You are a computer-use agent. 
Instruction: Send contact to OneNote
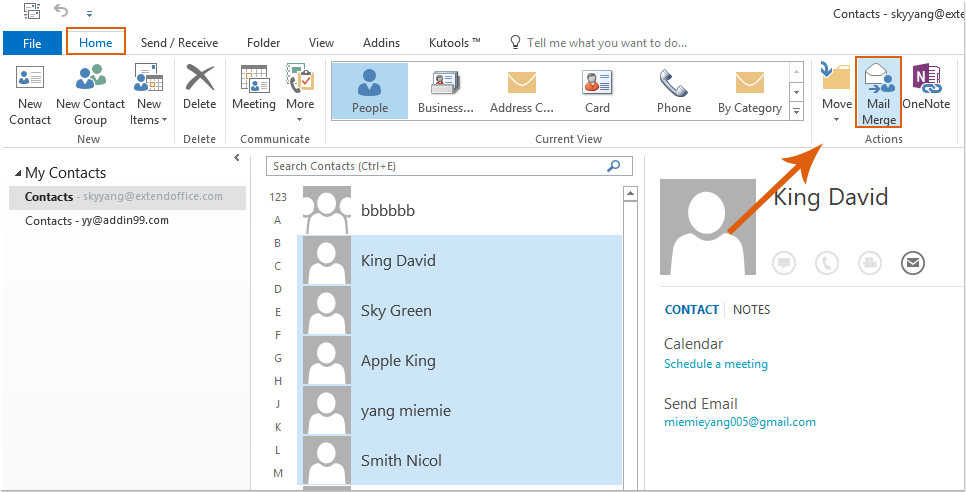pos(926,87)
